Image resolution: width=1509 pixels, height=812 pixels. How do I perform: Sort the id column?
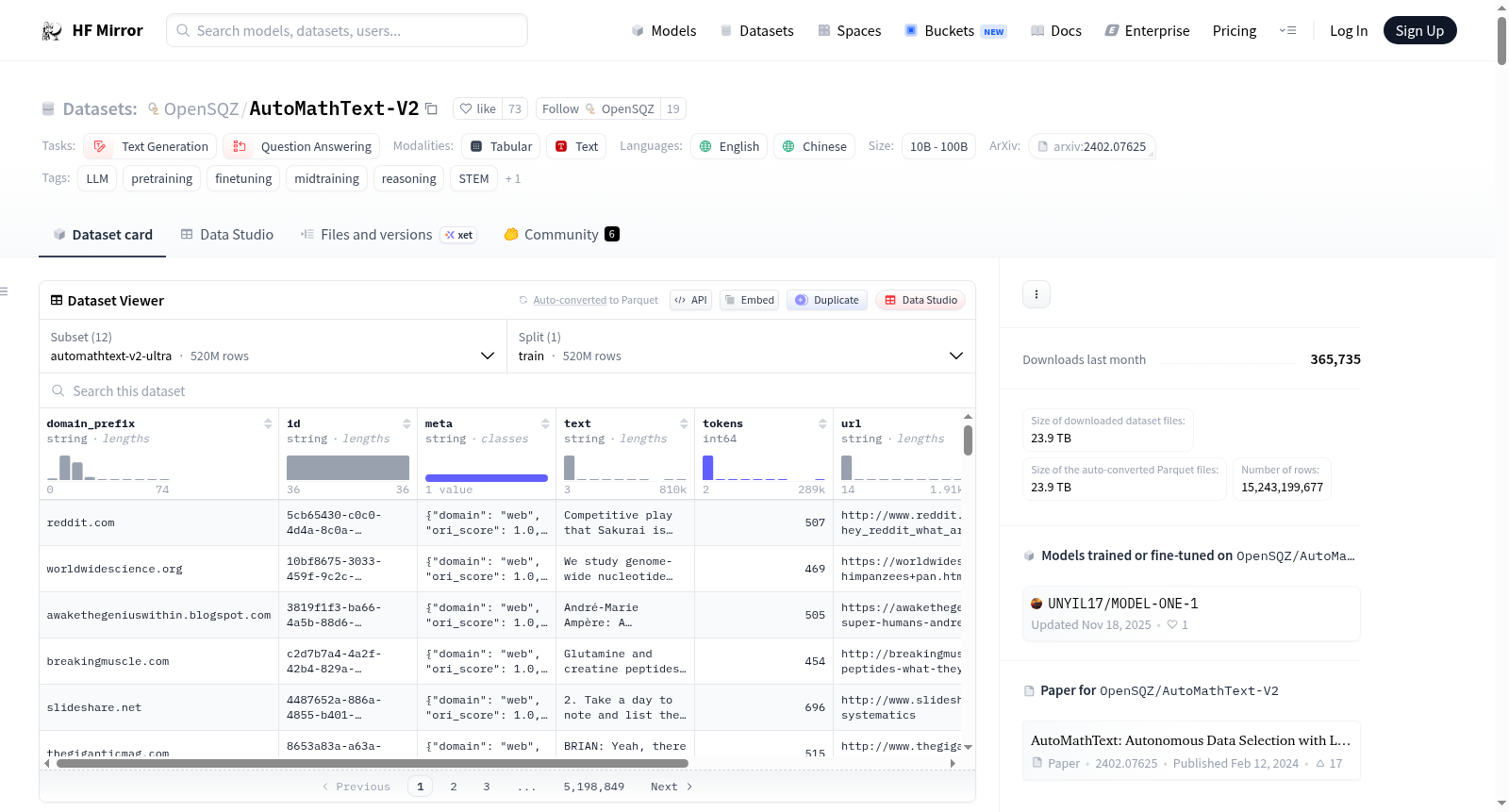(x=406, y=423)
